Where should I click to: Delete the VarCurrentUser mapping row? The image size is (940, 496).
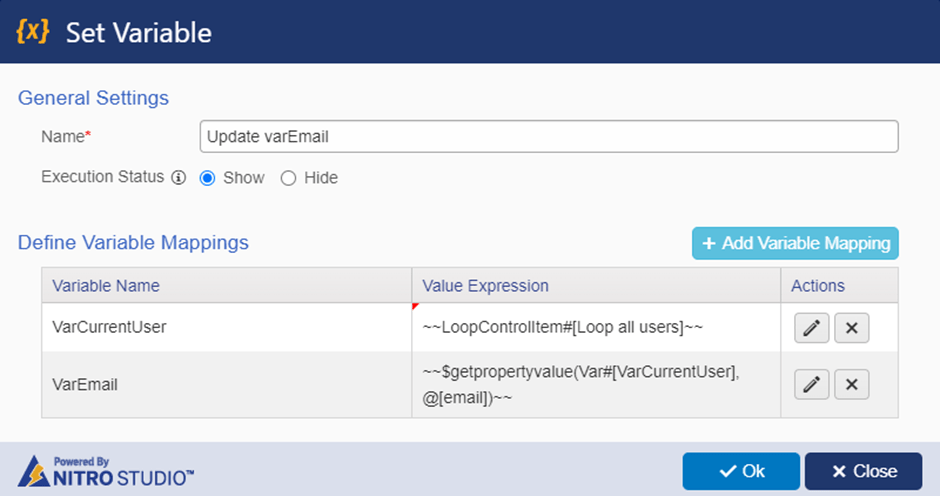point(851,328)
